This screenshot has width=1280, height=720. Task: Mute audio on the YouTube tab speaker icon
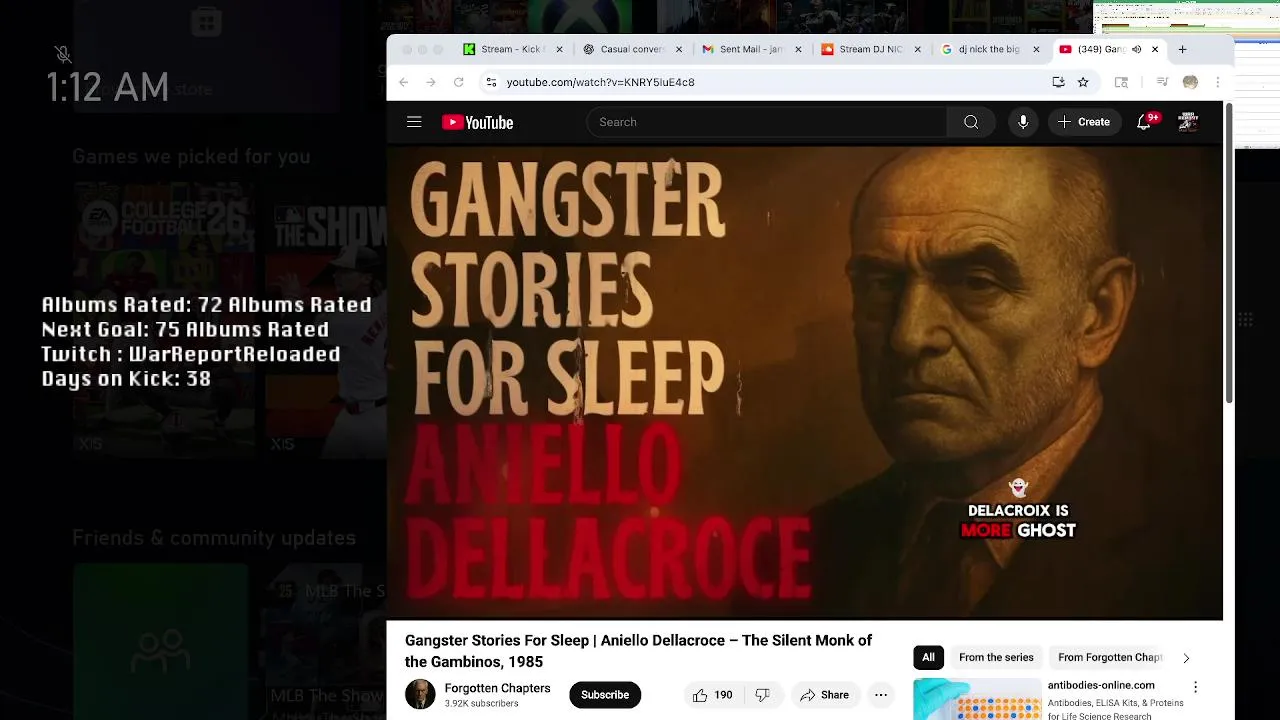tap(1136, 49)
